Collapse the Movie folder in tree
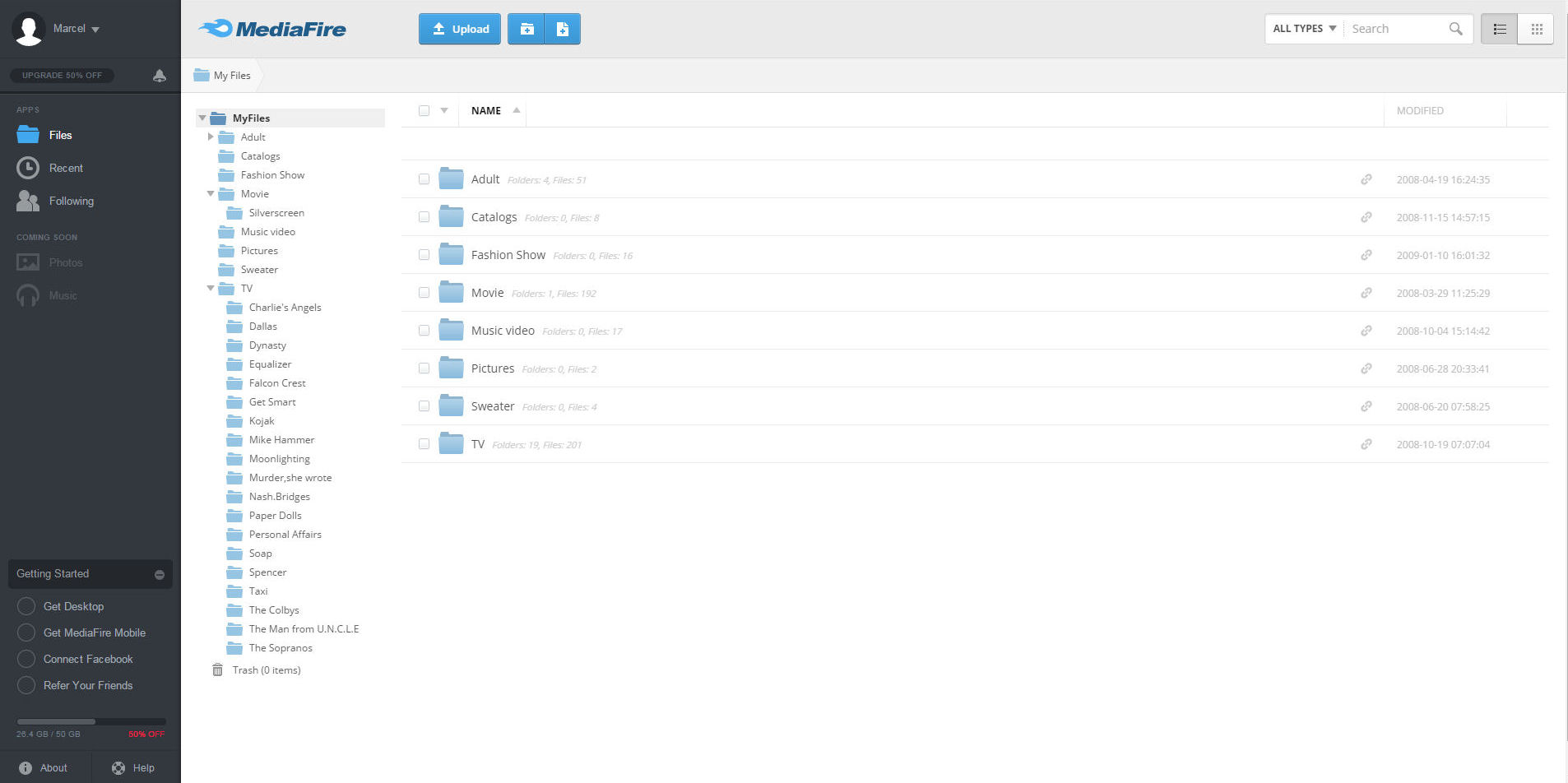Image resolution: width=1568 pixels, height=783 pixels. (211, 194)
